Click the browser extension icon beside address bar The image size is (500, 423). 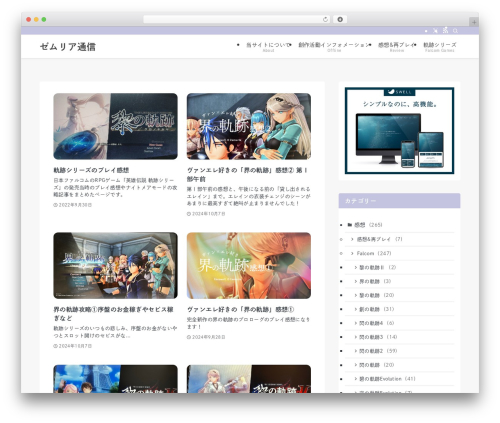[340, 19]
